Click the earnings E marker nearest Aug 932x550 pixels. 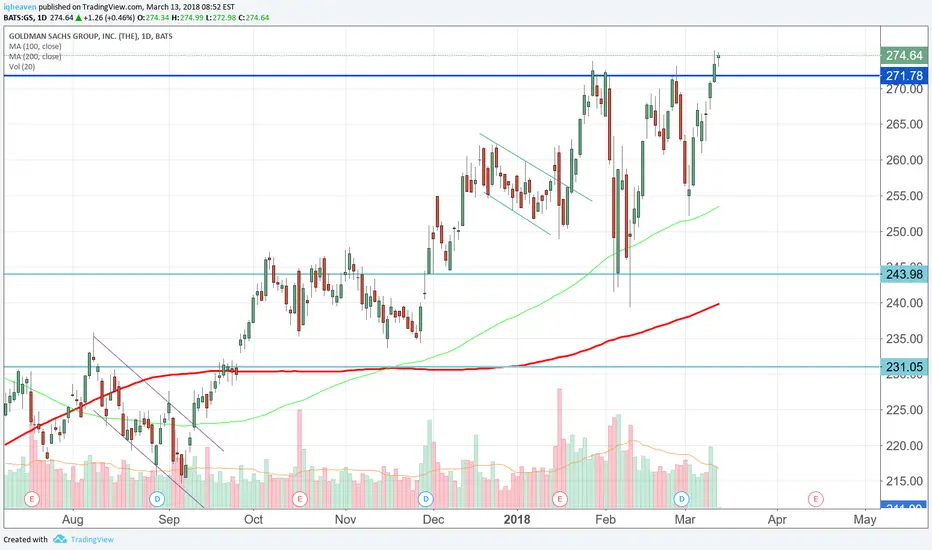pos(32,498)
